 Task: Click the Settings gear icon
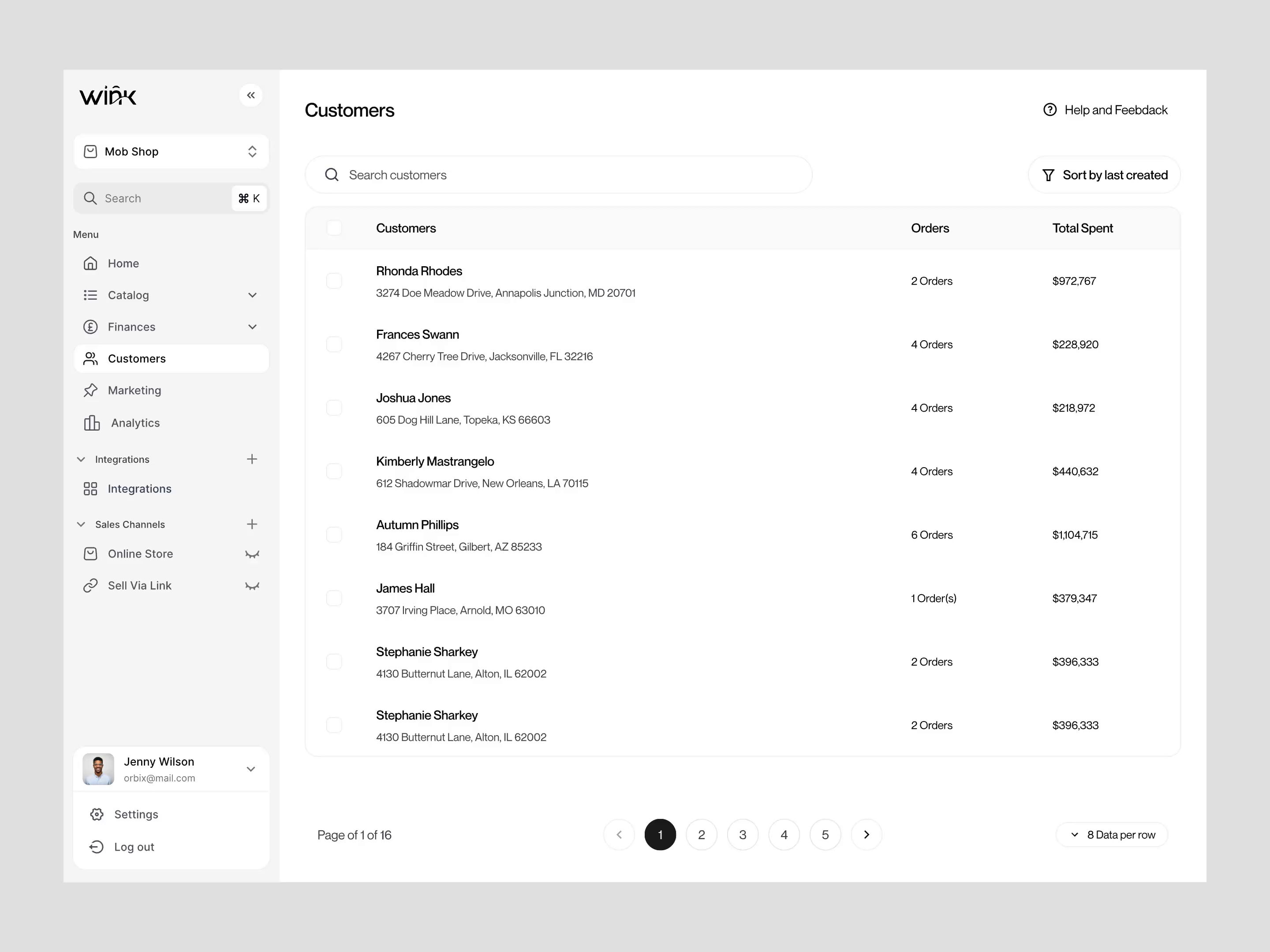click(97, 814)
